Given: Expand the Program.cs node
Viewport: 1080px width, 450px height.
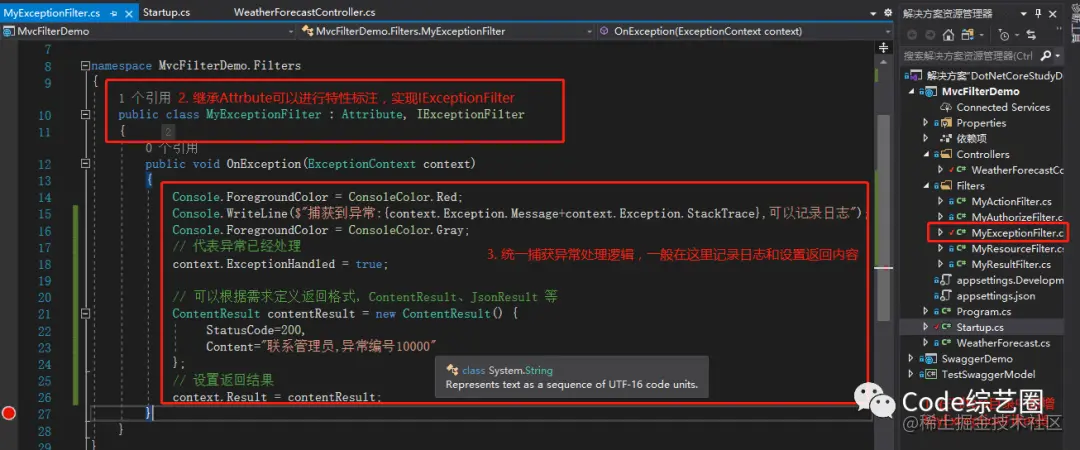Looking at the screenshot, I should [926, 311].
